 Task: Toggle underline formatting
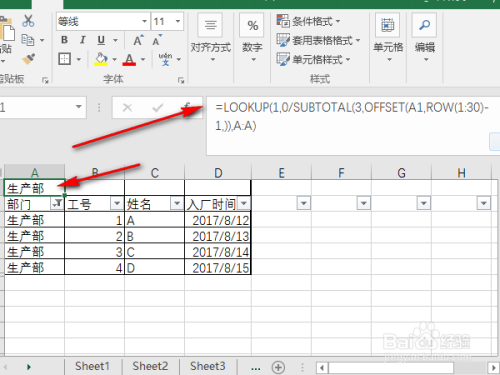[x=101, y=40]
